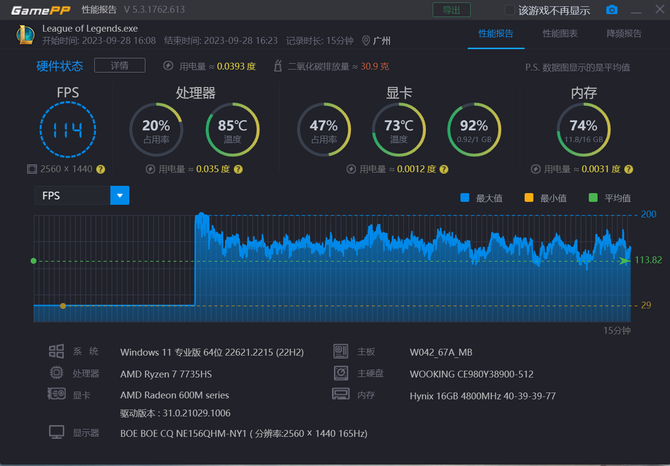Click the 处理器 chip icon in specs
The width and height of the screenshot is (670, 466).
56,372
